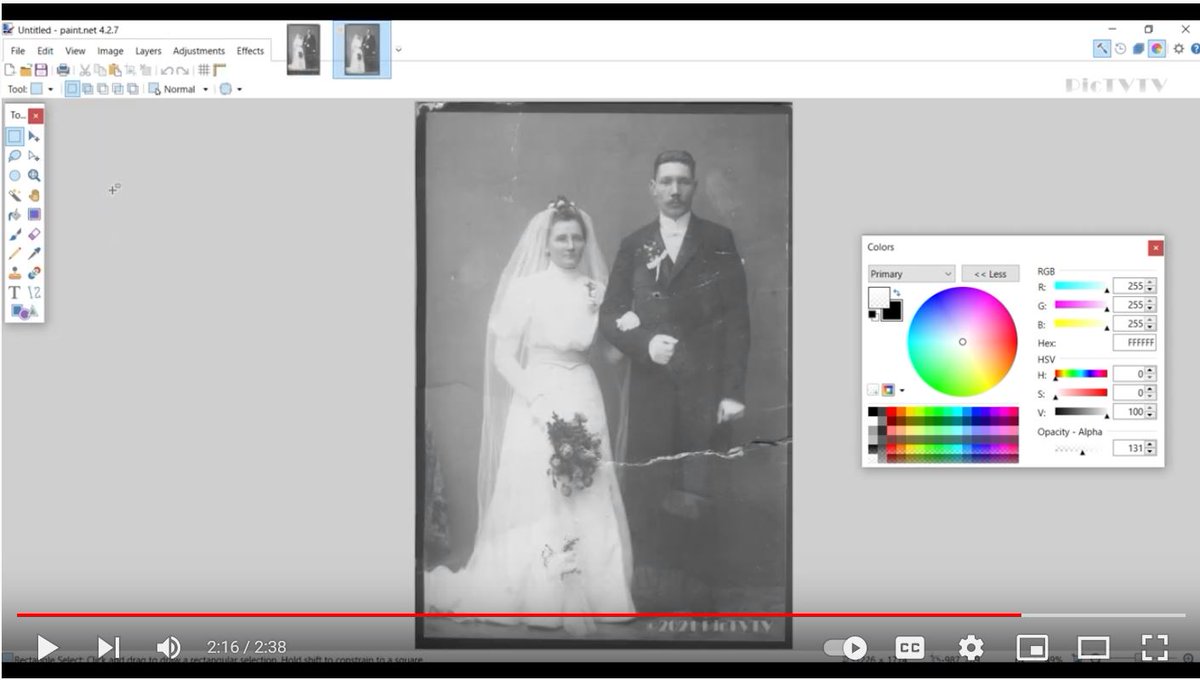1200x680 pixels.
Task: Select the Rectangle Select tool
Action: 15,136
